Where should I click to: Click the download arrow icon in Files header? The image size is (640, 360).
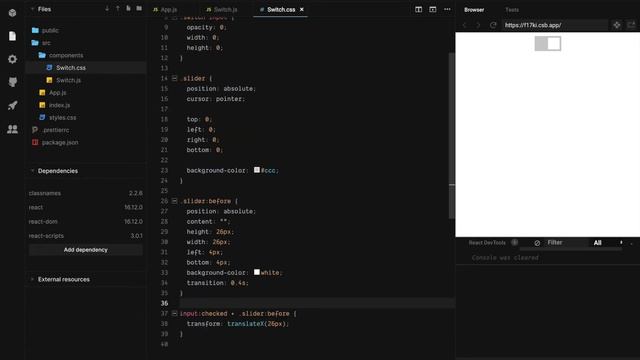click(x=107, y=9)
